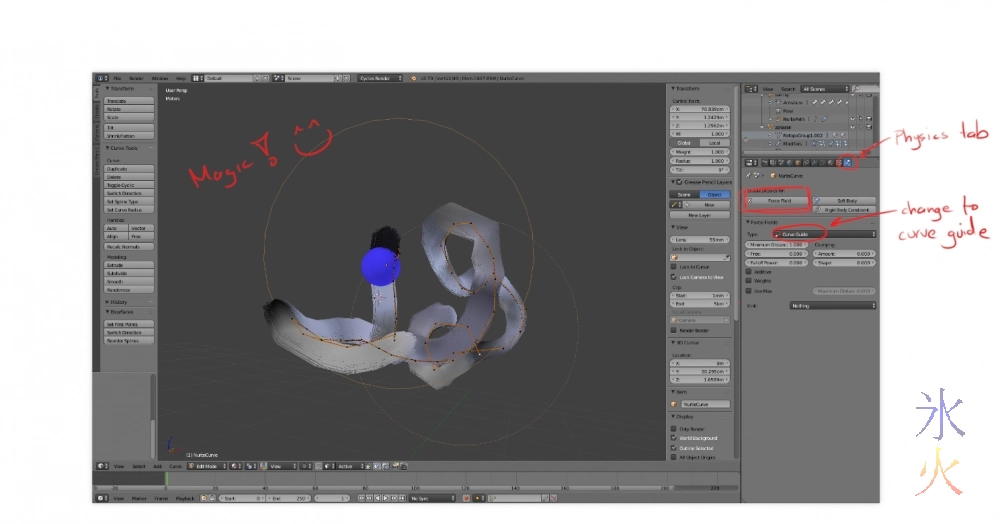Click the Force Field physics button

(x=779, y=201)
